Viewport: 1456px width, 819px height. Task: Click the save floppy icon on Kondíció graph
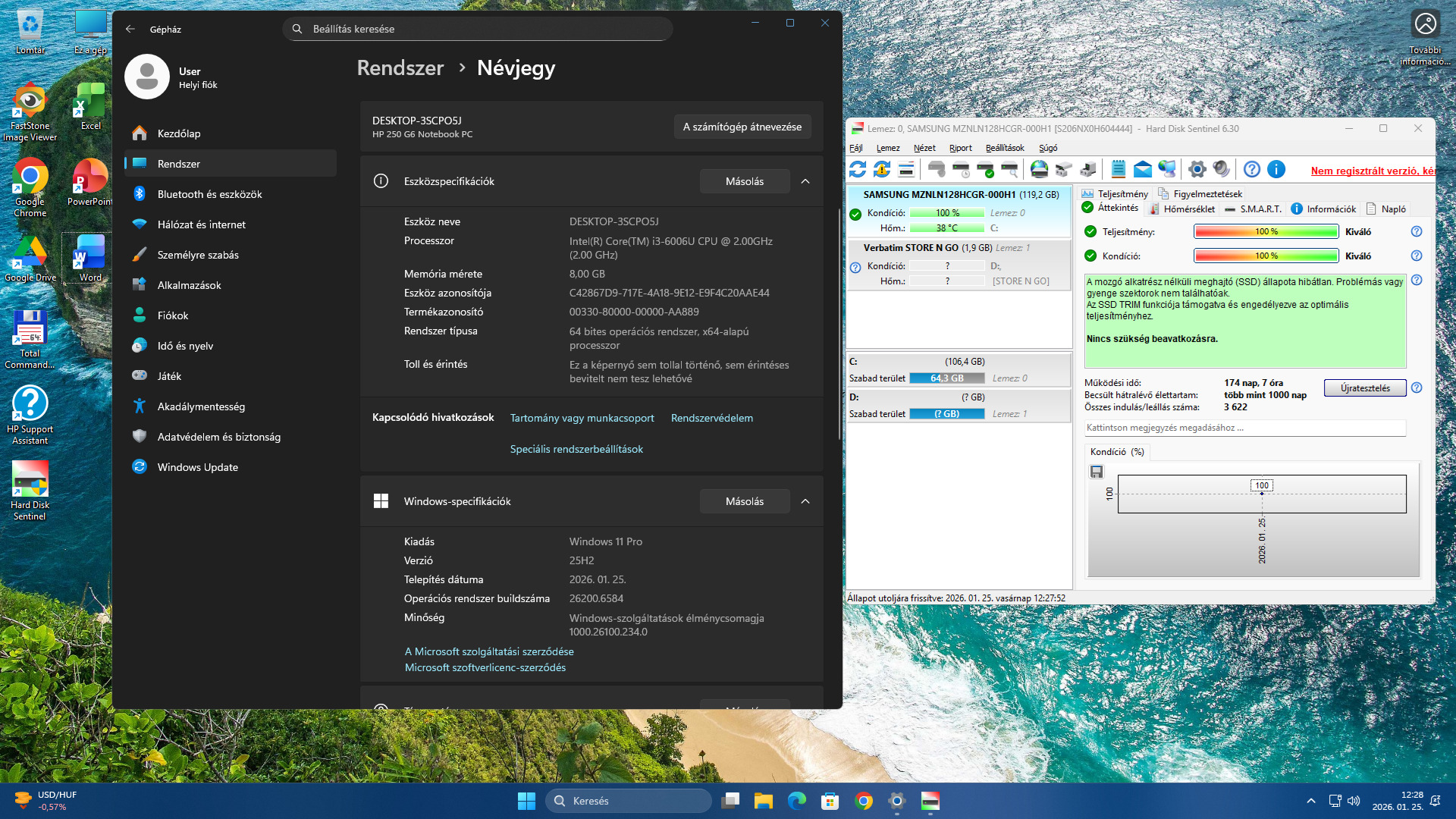click(x=1097, y=472)
